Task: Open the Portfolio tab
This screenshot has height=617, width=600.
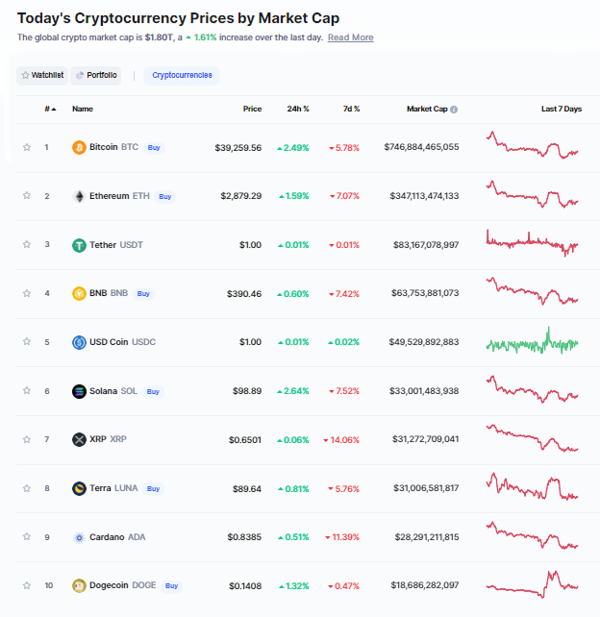Action: pos(96,75)
